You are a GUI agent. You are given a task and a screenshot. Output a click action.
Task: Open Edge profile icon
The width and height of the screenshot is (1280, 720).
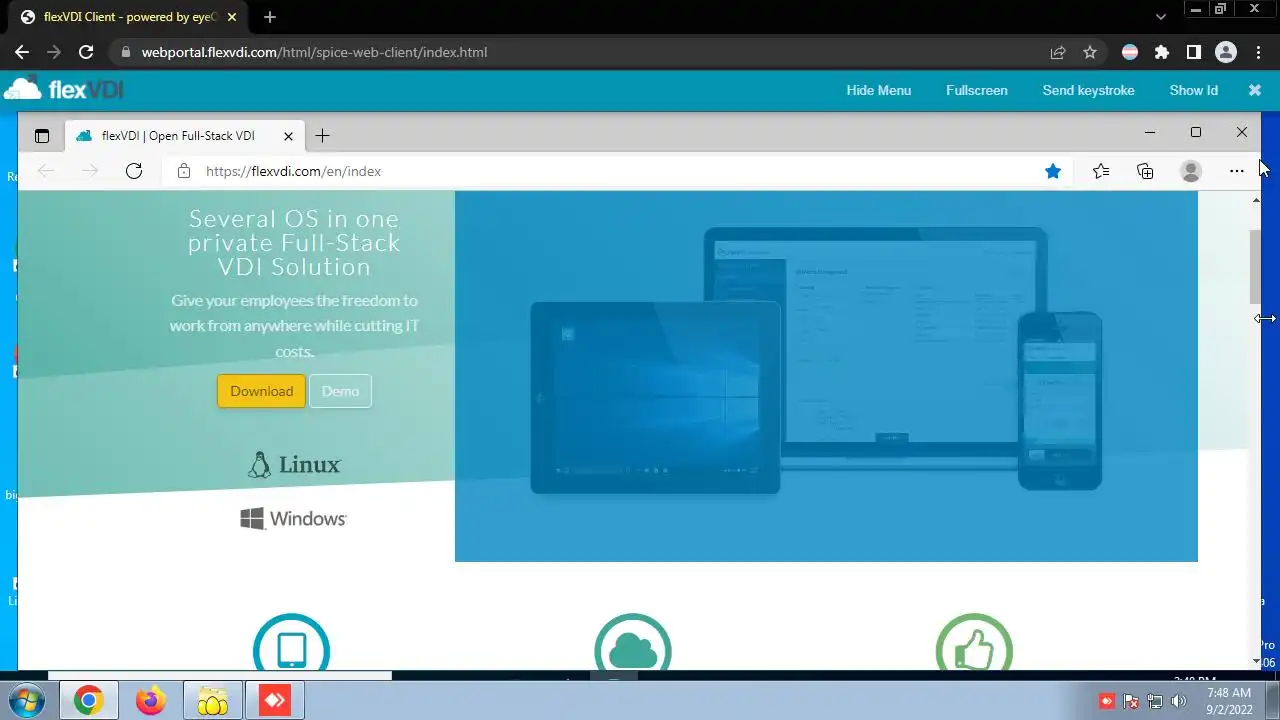[x=1191, y=171]
